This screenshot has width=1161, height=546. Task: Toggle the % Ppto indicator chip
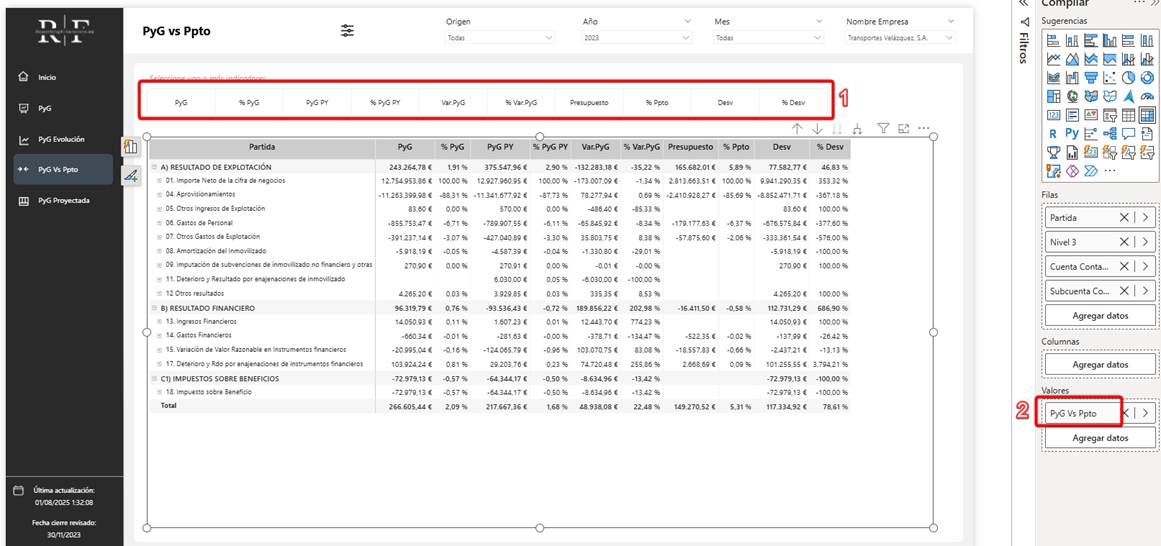tap(656, 102)
